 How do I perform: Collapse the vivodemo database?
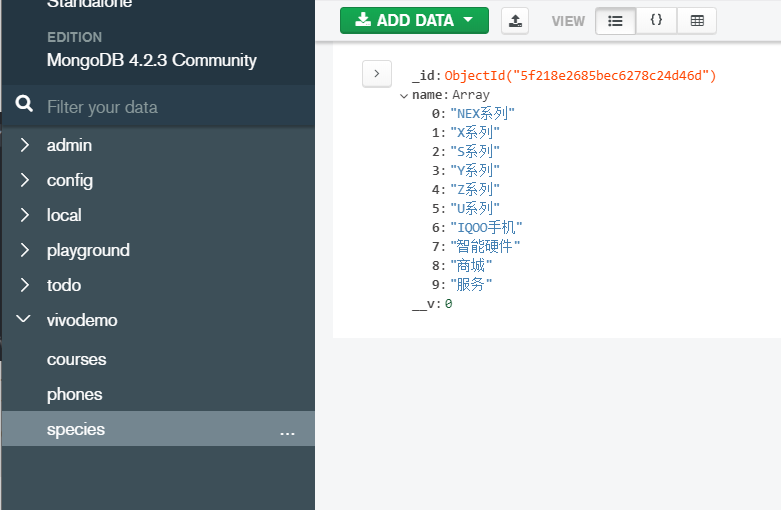[23, 319]
